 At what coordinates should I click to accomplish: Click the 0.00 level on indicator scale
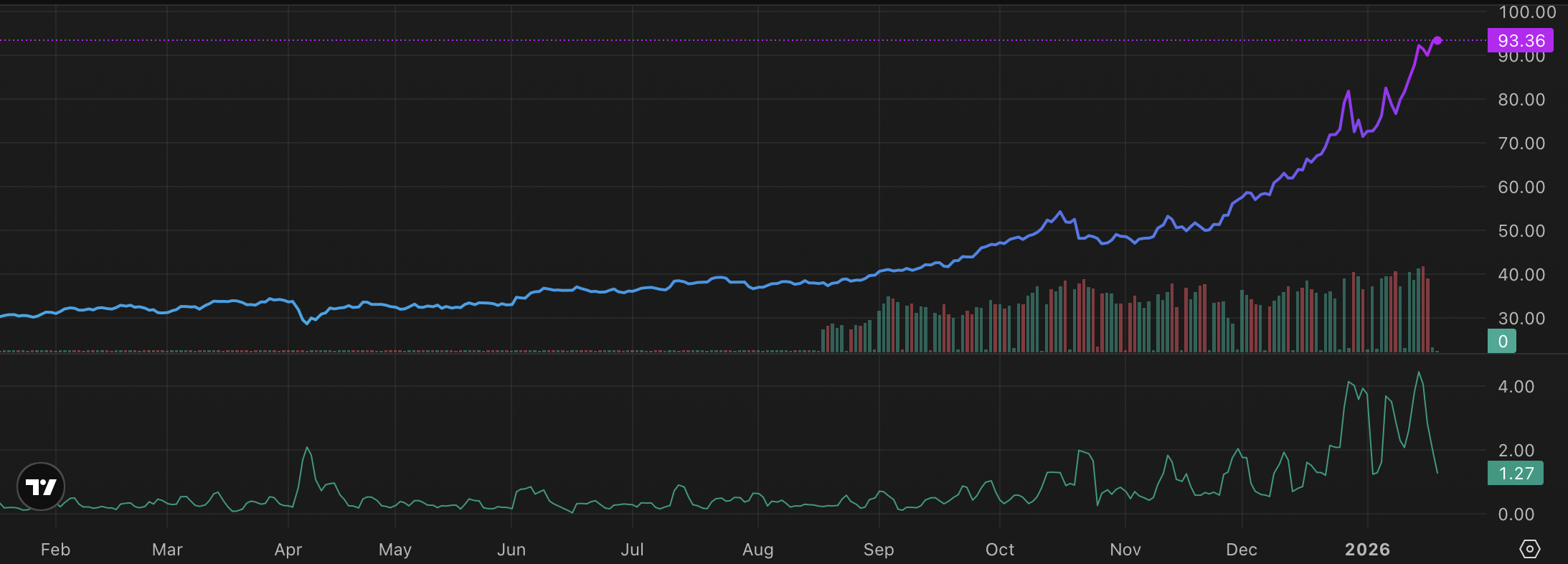click(1516, 514)
